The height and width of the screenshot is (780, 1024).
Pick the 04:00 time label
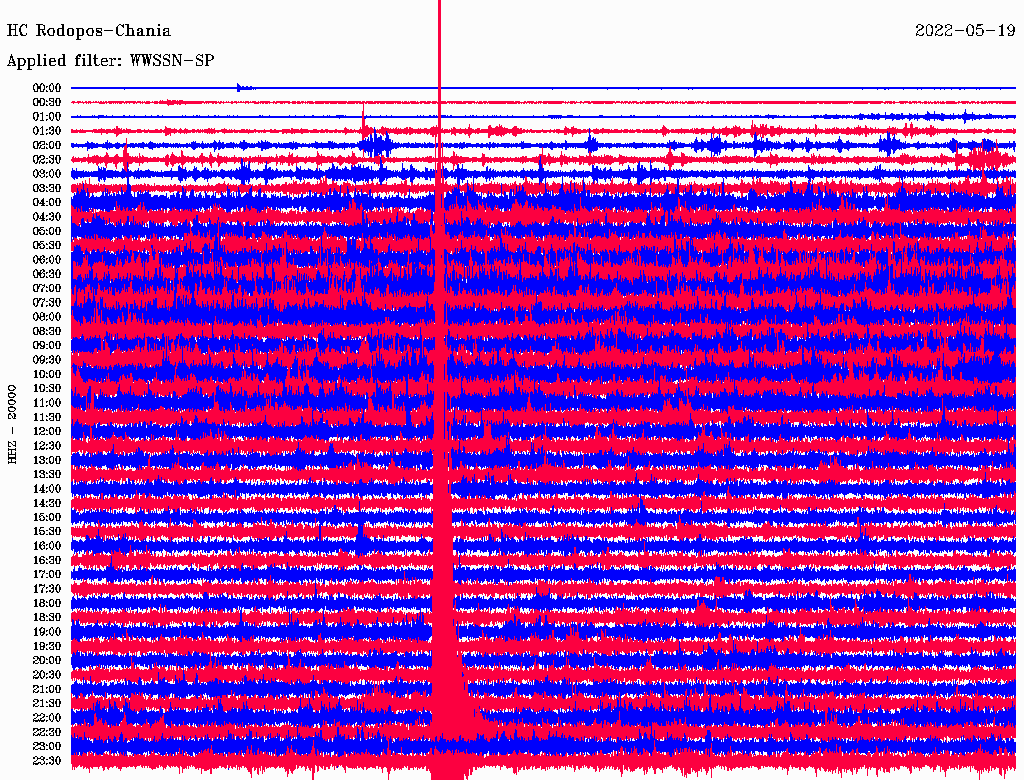coord(47,203)
